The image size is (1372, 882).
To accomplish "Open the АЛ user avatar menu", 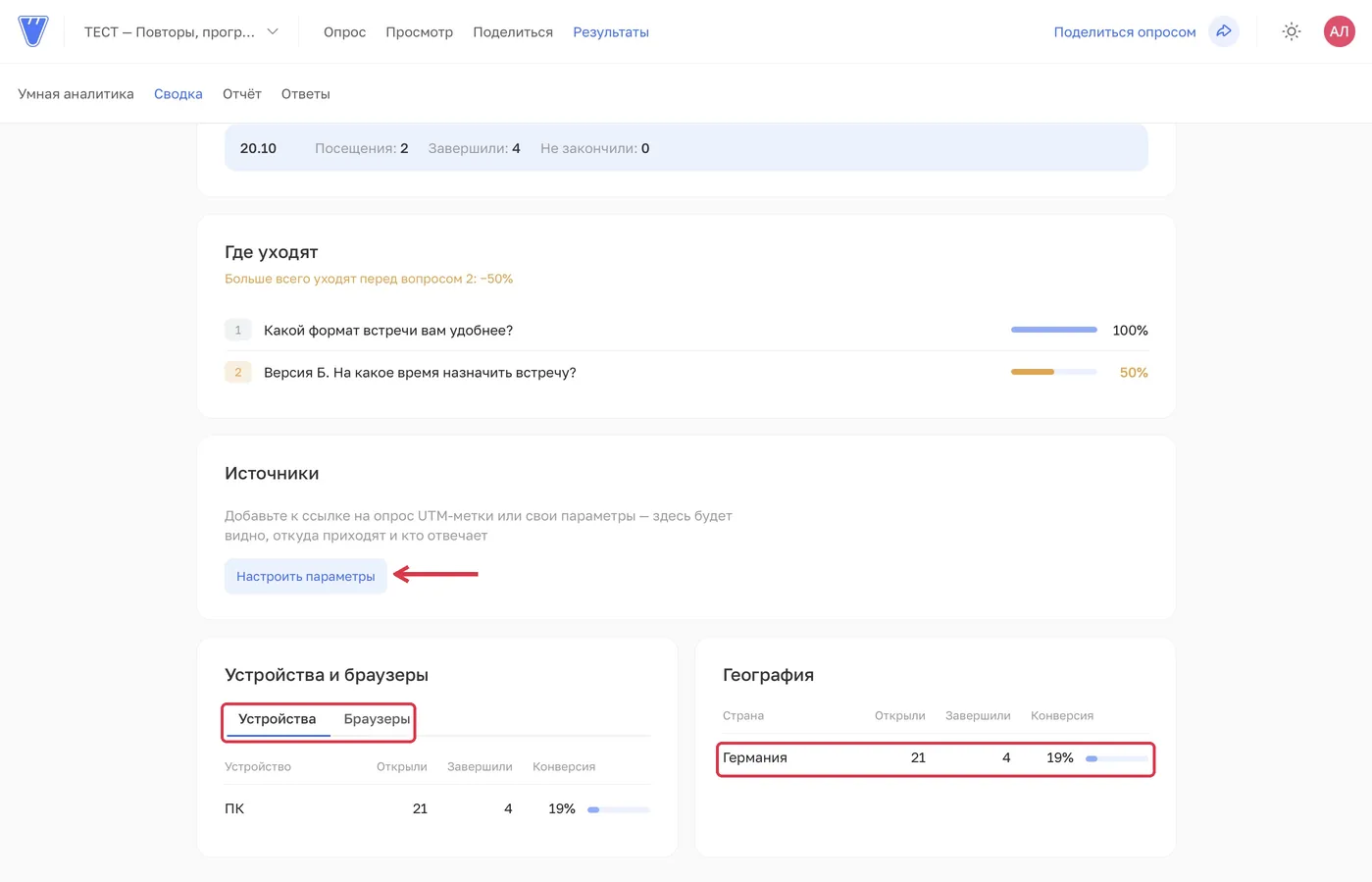I will tap(1339, 31).
